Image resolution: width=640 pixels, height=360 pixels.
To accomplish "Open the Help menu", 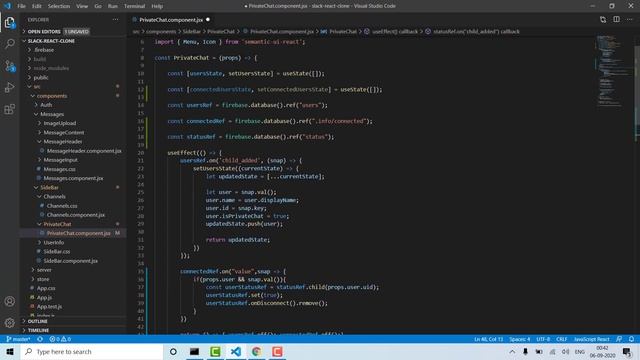I will tap(157, 6).
